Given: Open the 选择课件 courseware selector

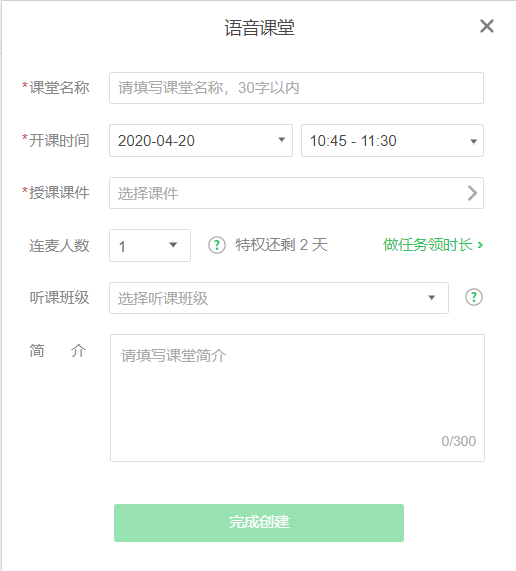Looking at the screenshot, I should 296,193.
